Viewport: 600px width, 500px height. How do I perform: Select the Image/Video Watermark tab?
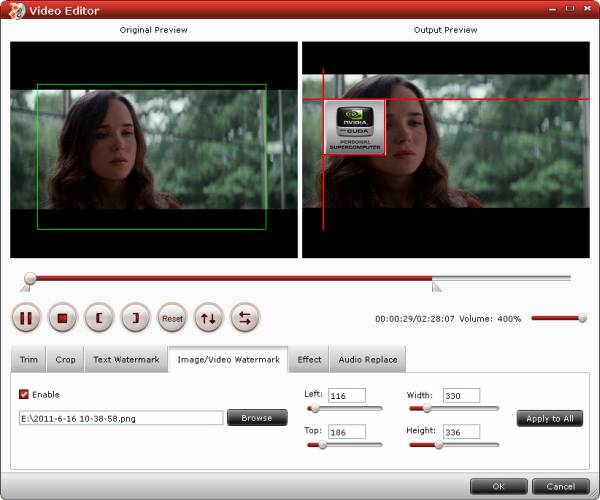pyautogui.click(x=228, y=359)
